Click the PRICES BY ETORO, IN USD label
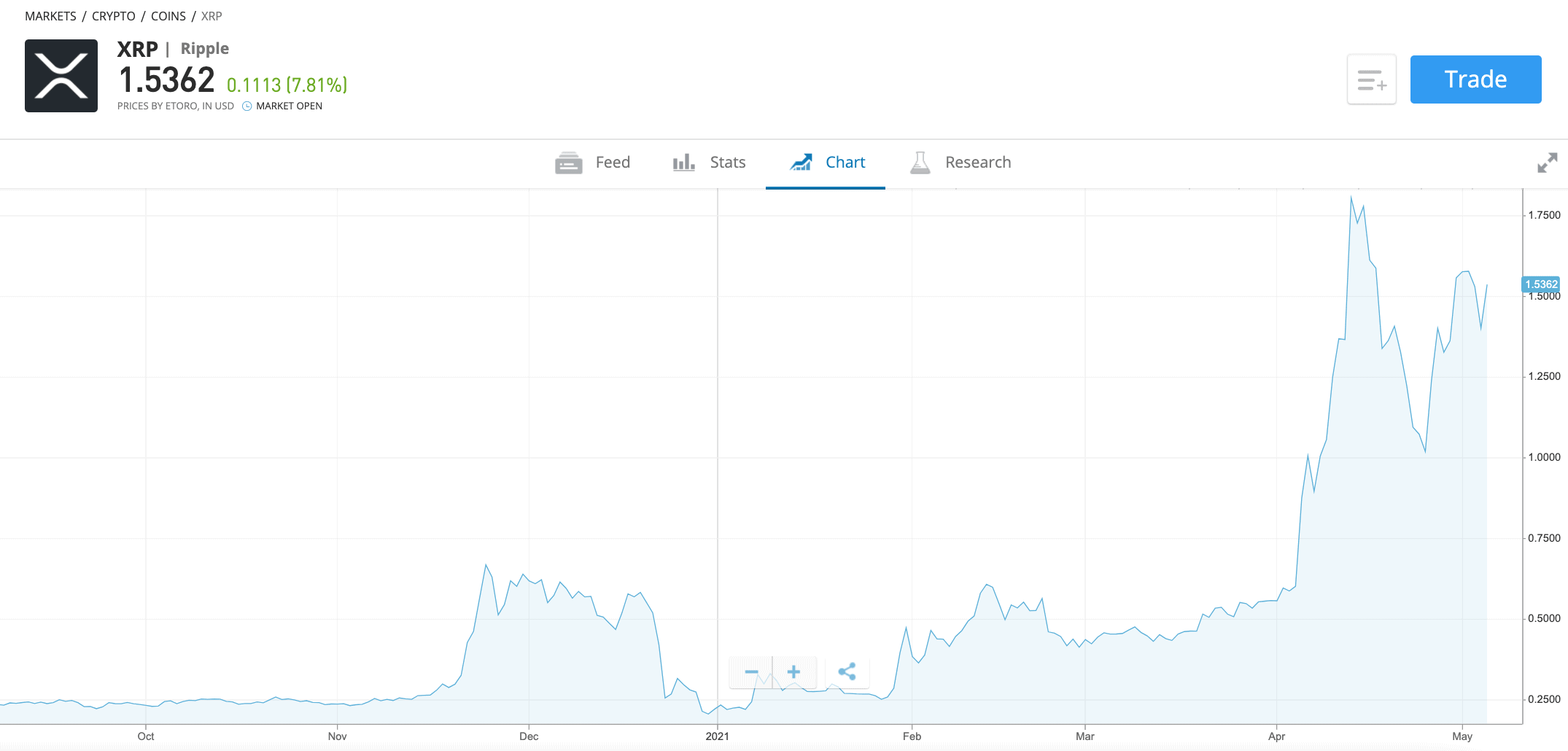This screenshot has width=1568, height=751. click(x=176, y=106)
